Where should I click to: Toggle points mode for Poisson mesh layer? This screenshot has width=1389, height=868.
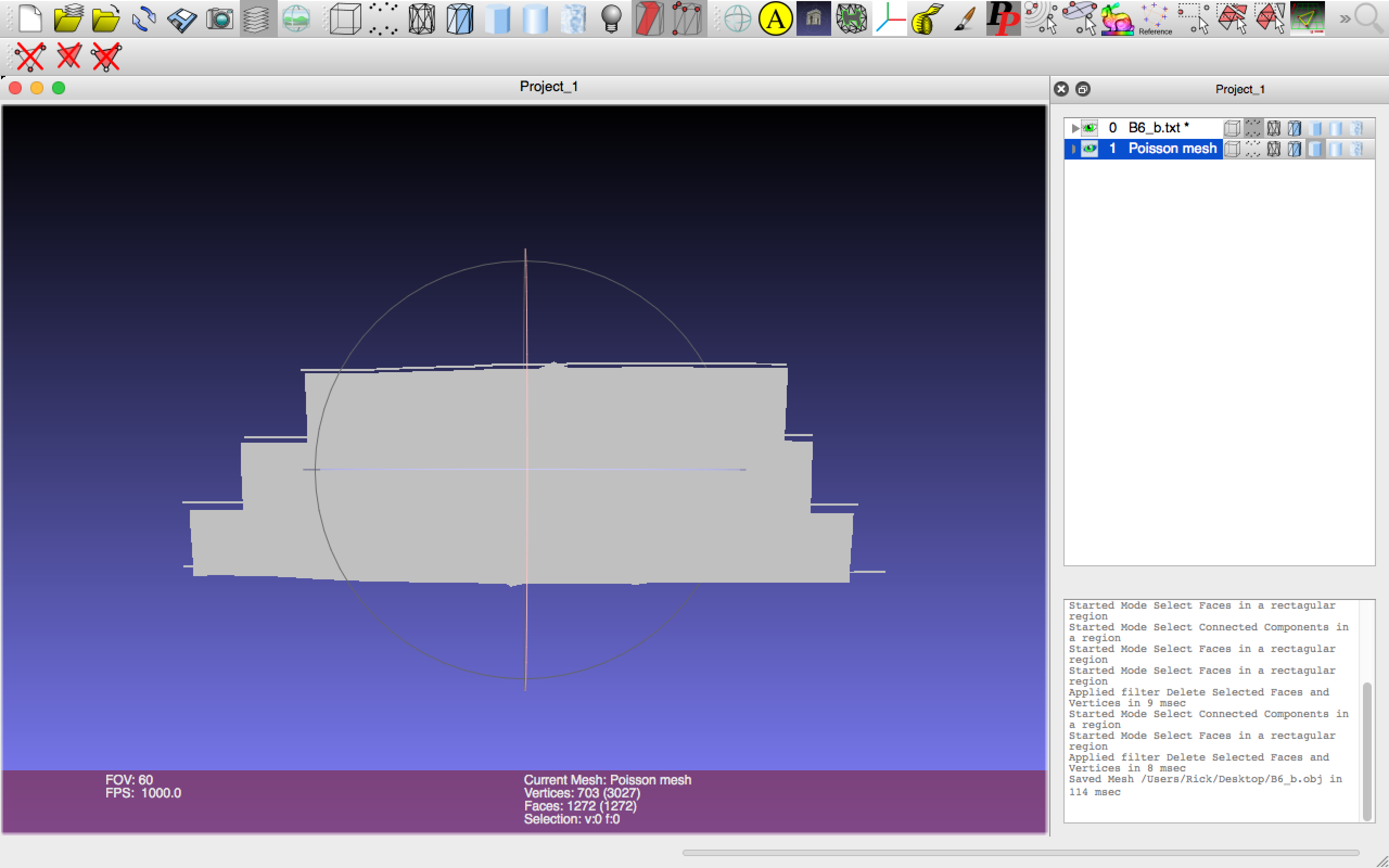[1253, 149]
